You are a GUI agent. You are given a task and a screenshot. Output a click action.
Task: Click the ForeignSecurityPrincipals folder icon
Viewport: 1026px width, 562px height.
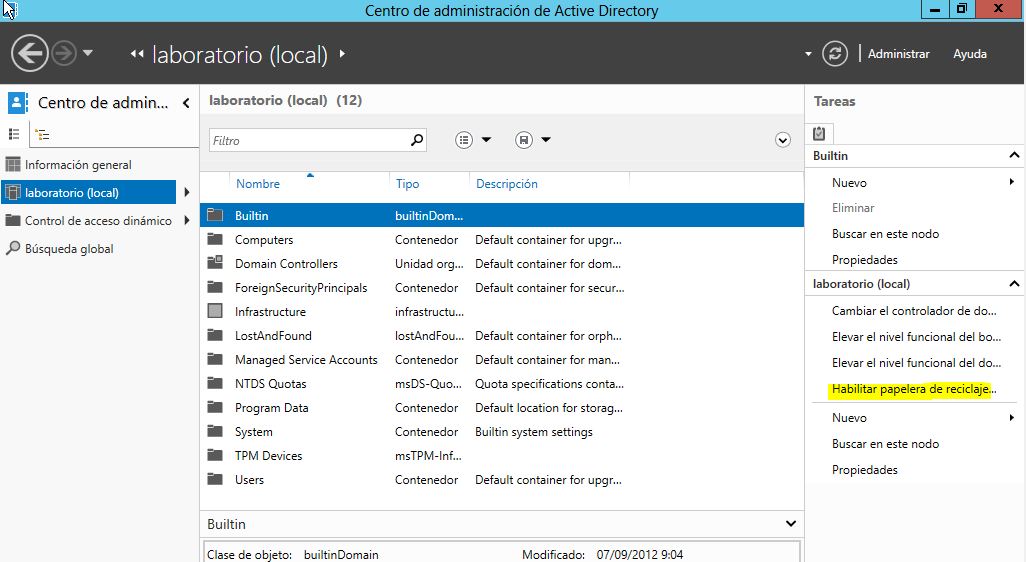pyautogui.click(x=215, y=287)
